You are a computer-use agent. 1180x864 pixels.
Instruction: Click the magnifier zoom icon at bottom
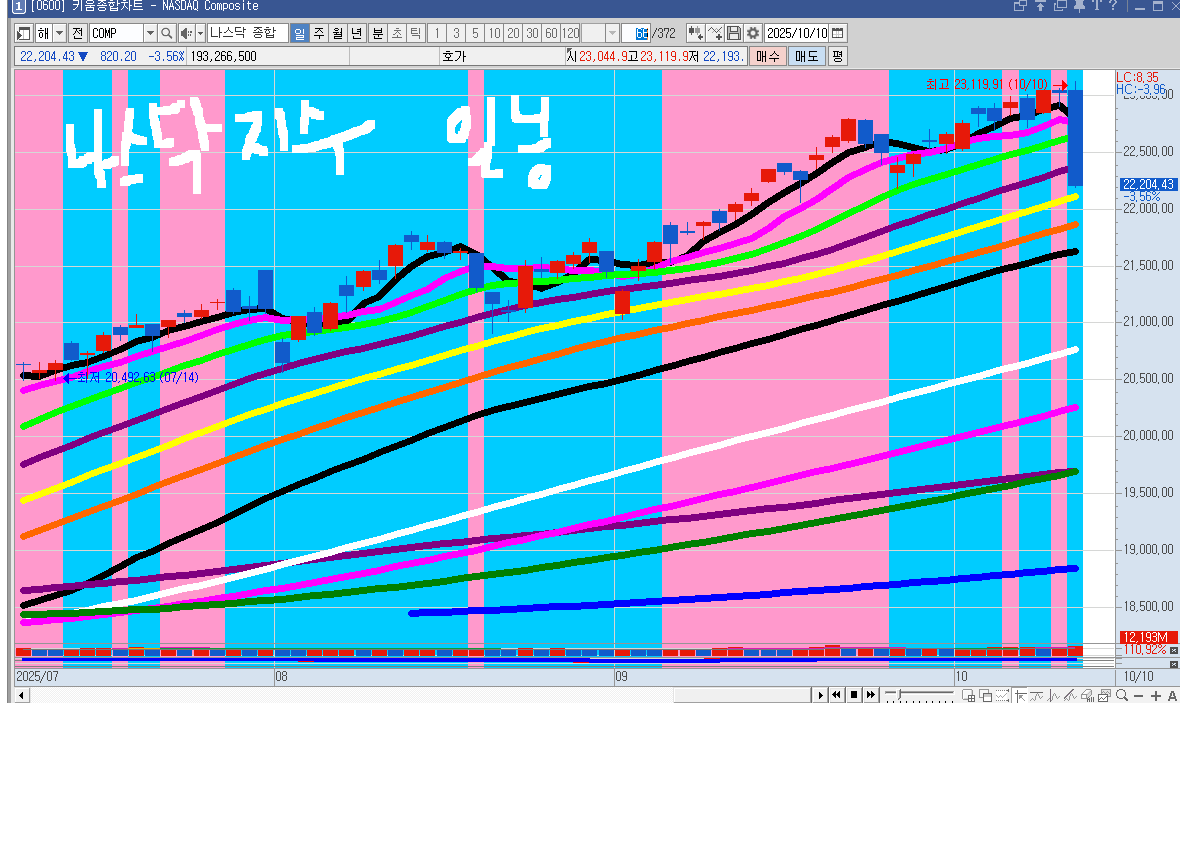tap(1122, 695)
